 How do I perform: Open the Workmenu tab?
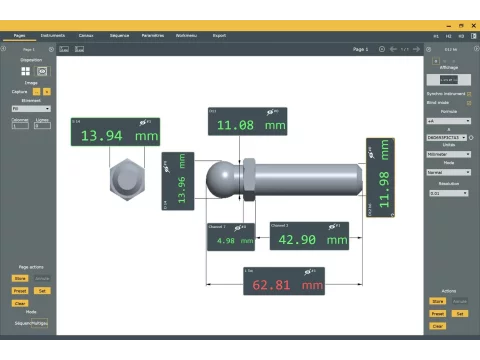(x=186, y=36)
